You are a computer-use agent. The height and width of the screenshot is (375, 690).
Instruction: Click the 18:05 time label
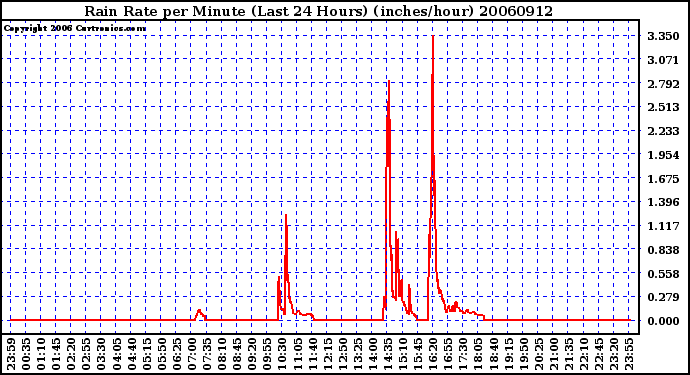click(x=478, y=354)
